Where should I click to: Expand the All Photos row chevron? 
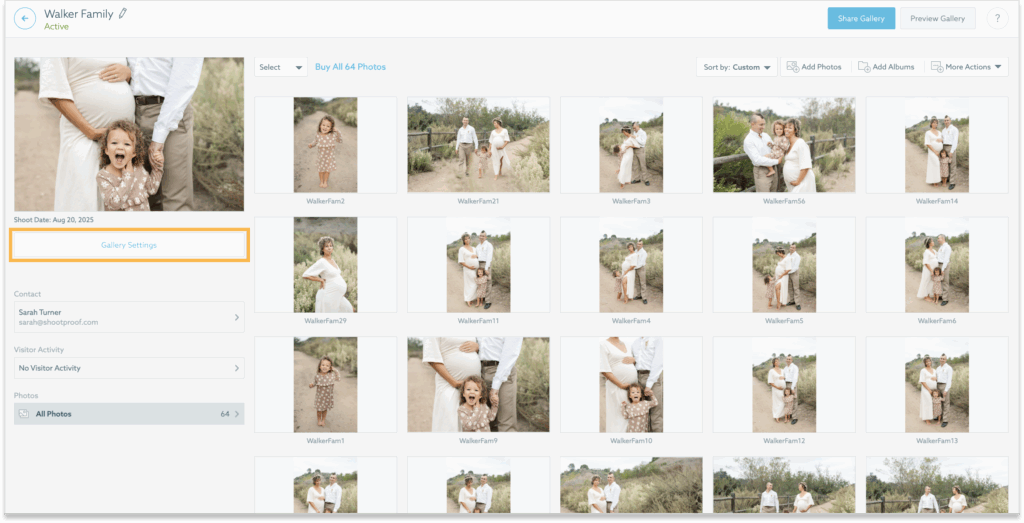tap(236, 414)
